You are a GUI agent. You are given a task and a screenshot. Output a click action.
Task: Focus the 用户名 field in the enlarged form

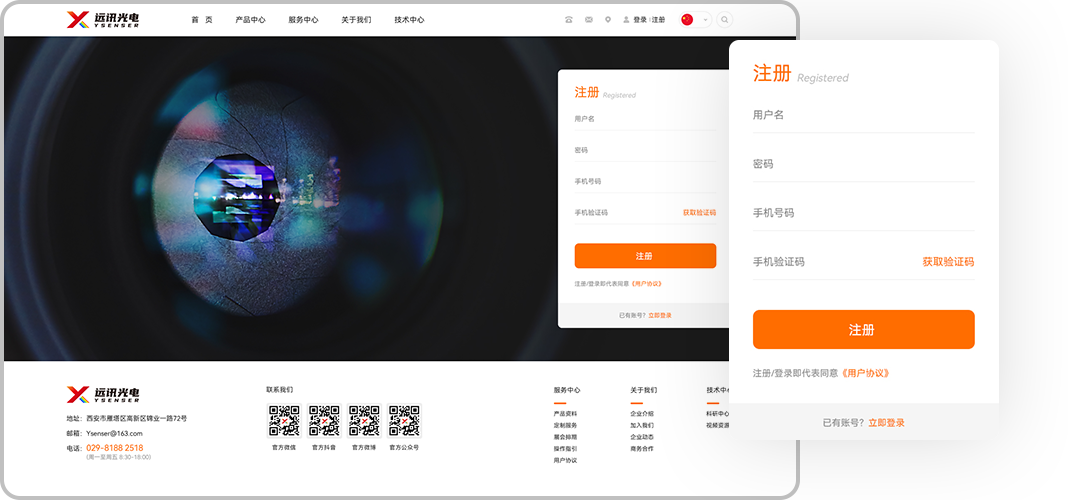click(863, 115)
